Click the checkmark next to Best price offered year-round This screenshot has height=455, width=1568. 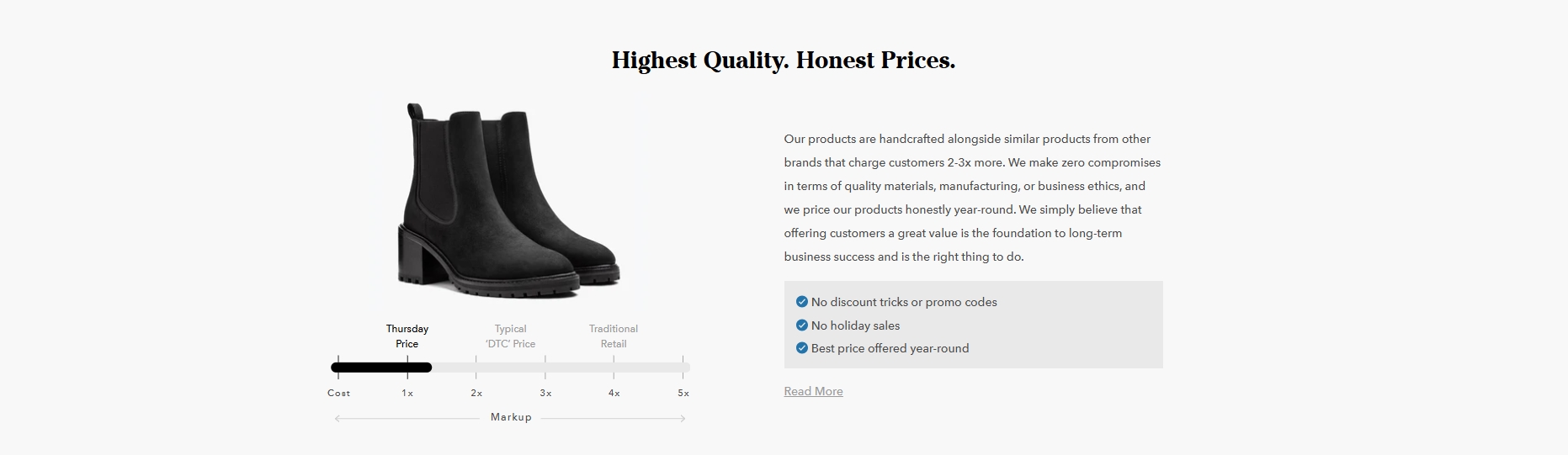801,347
